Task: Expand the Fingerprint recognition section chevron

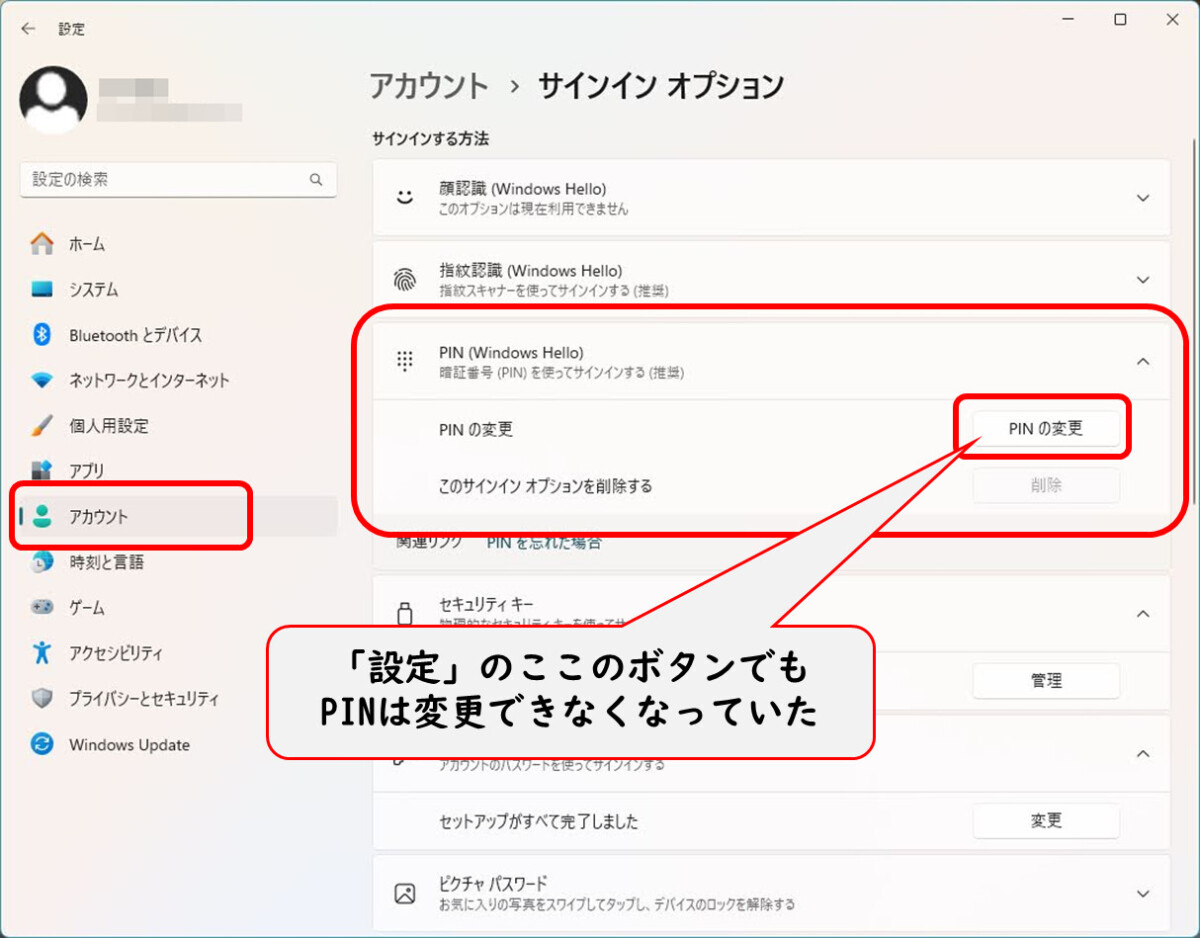Action: 1143,280
